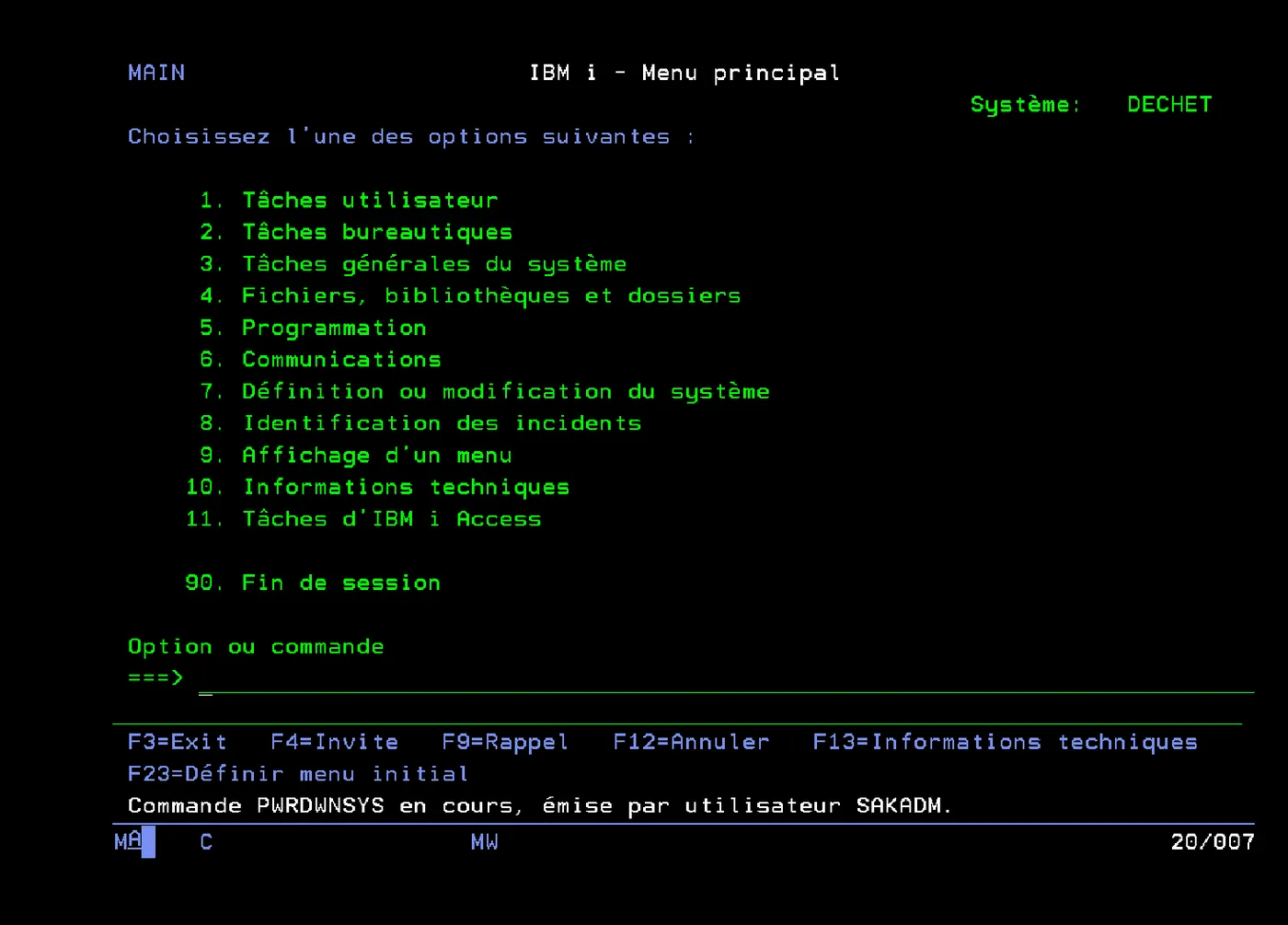The image size is (1288, 925).
Task: Select option 1 Tâches utilisateur
Action: click(x=349, y=200)
